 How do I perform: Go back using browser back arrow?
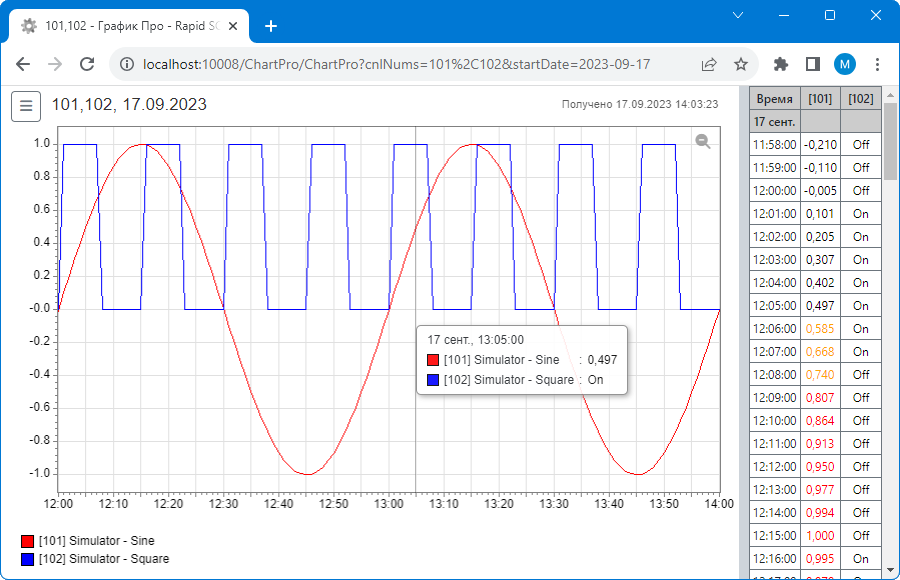point(23,64)
